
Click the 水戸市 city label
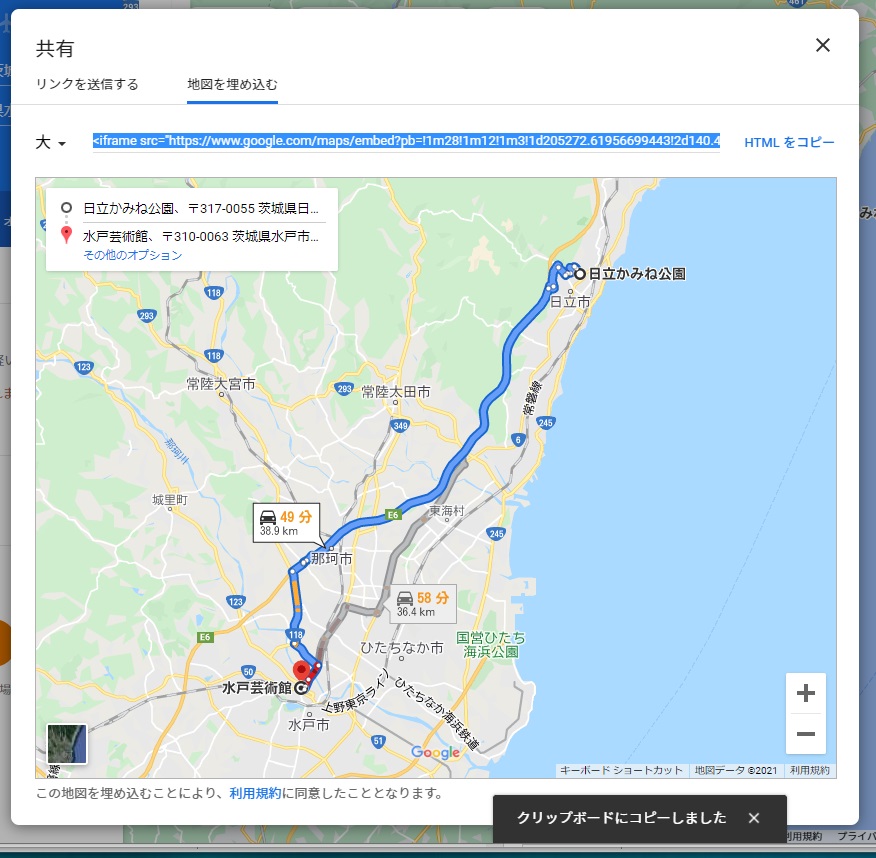click(x=308, y=724)
